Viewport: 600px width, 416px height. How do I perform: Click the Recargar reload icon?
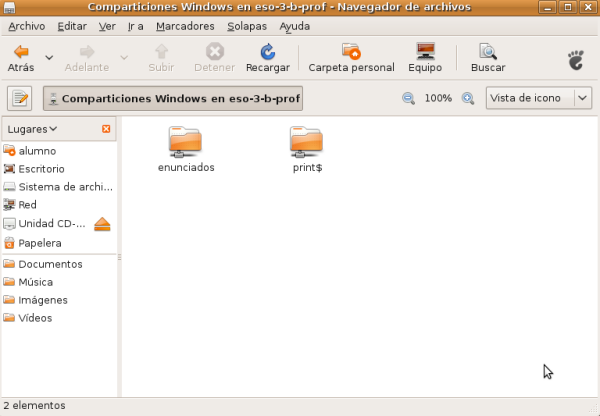[x=268, y=52]
